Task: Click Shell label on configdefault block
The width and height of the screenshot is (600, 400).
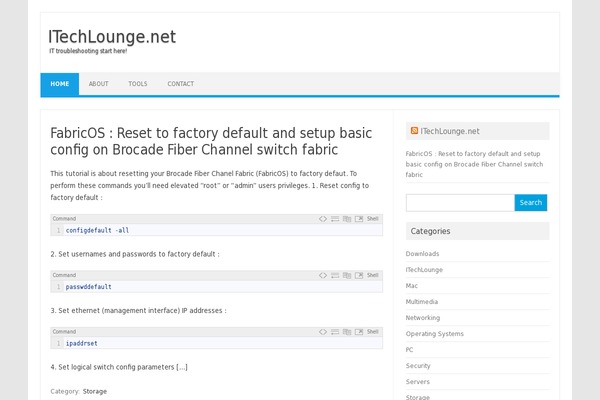Action: 373,219
